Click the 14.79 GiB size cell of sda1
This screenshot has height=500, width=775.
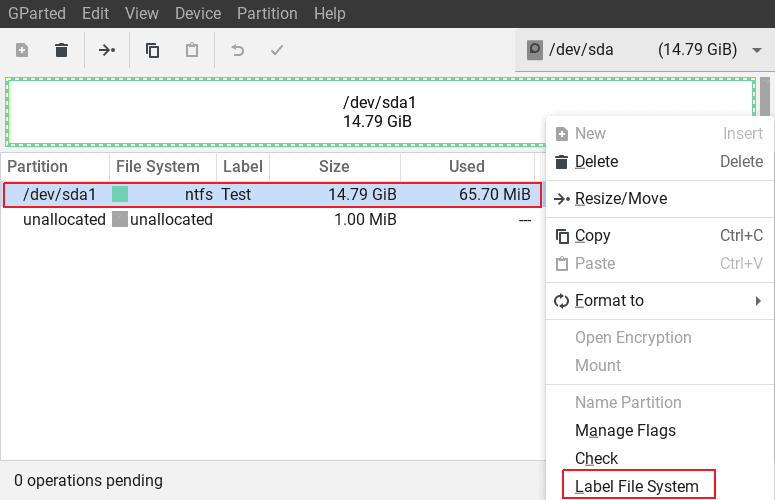(x=362, y=195)
